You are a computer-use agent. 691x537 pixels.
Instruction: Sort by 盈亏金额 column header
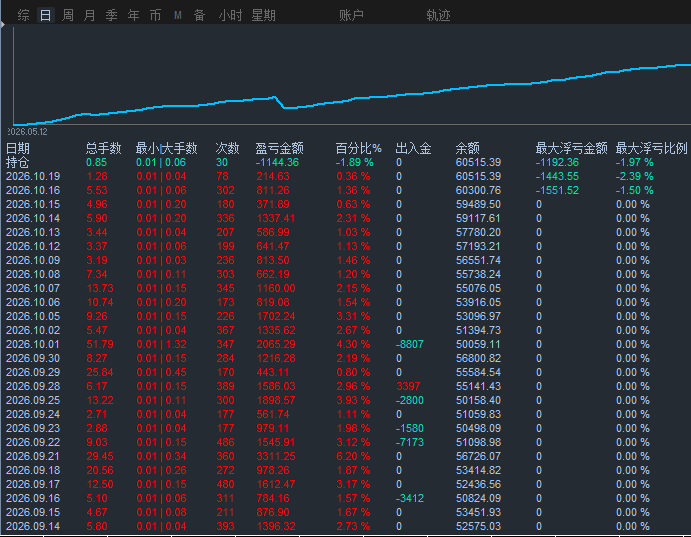click(279, 148)
